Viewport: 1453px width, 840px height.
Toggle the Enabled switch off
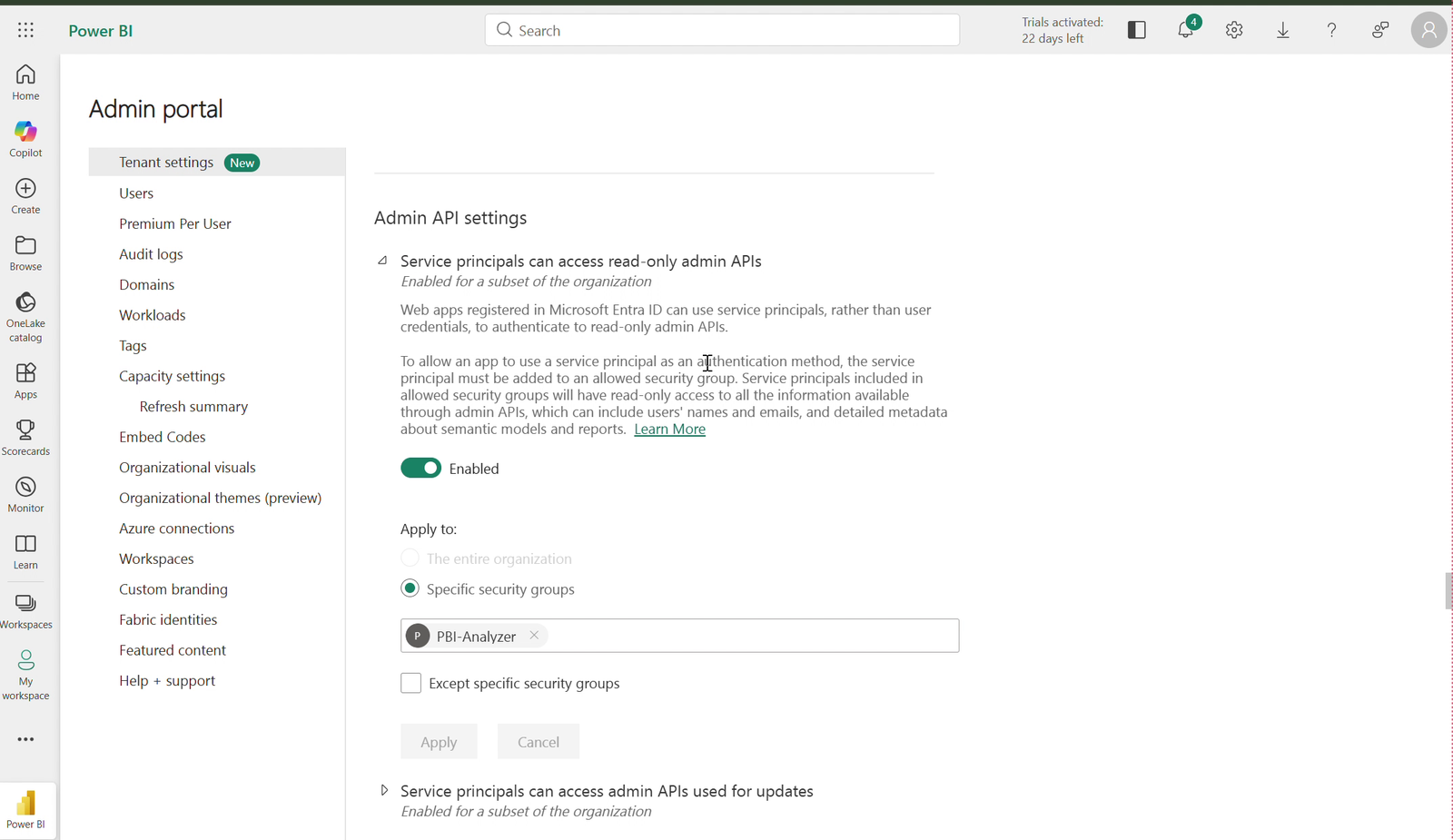(420, 468)
